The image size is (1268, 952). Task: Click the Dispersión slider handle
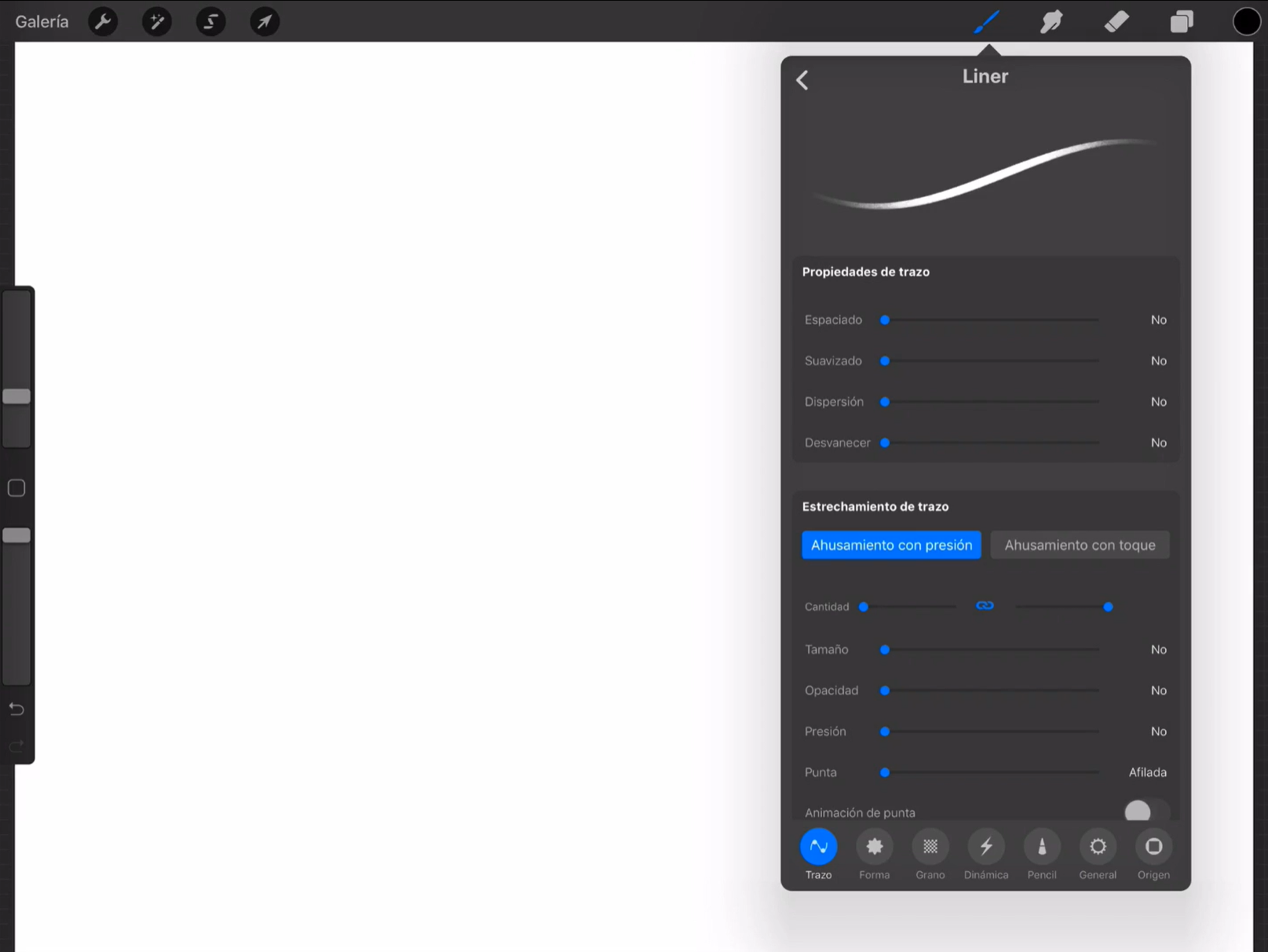pos(885,402)
